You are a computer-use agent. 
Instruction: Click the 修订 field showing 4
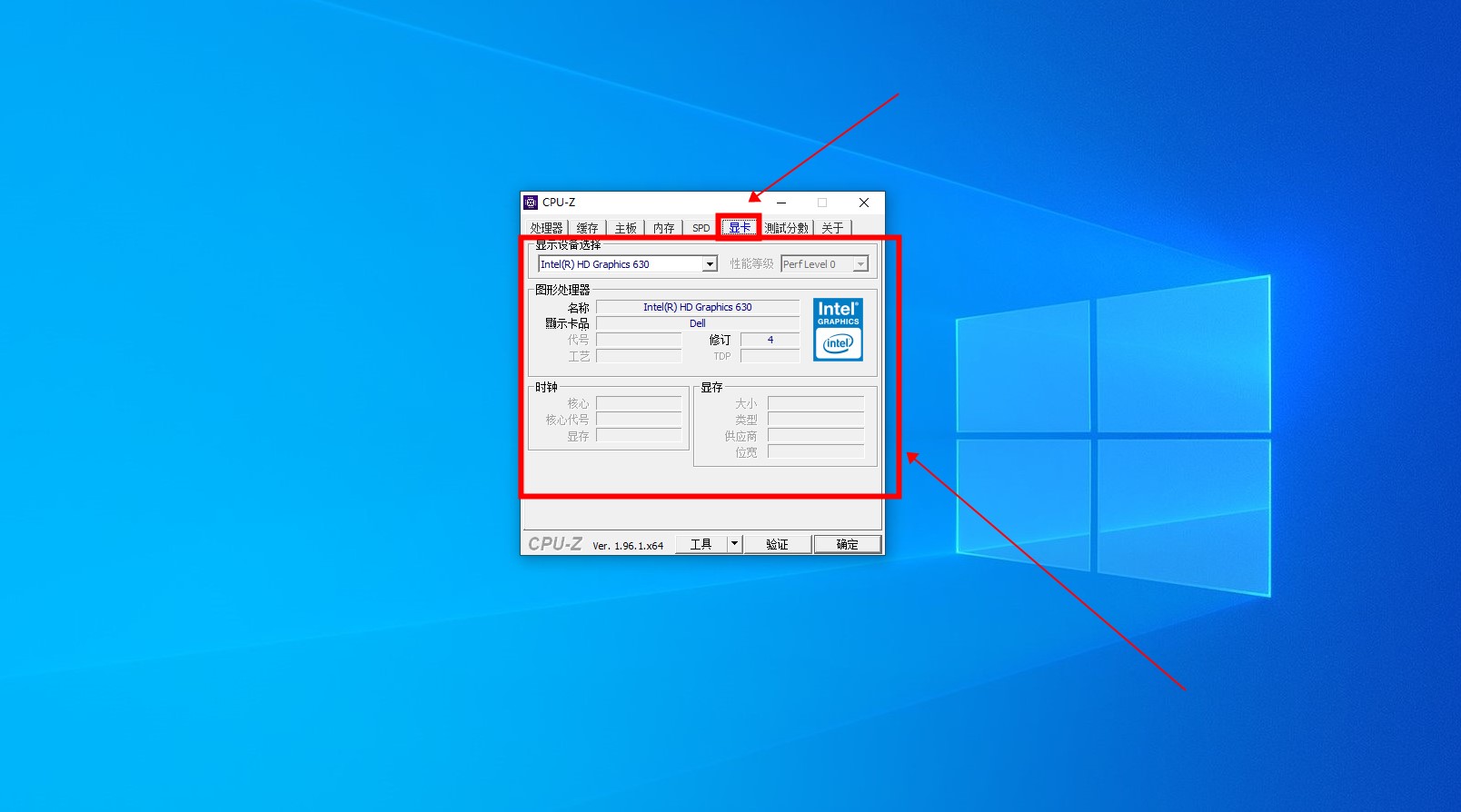pos(770,340)
